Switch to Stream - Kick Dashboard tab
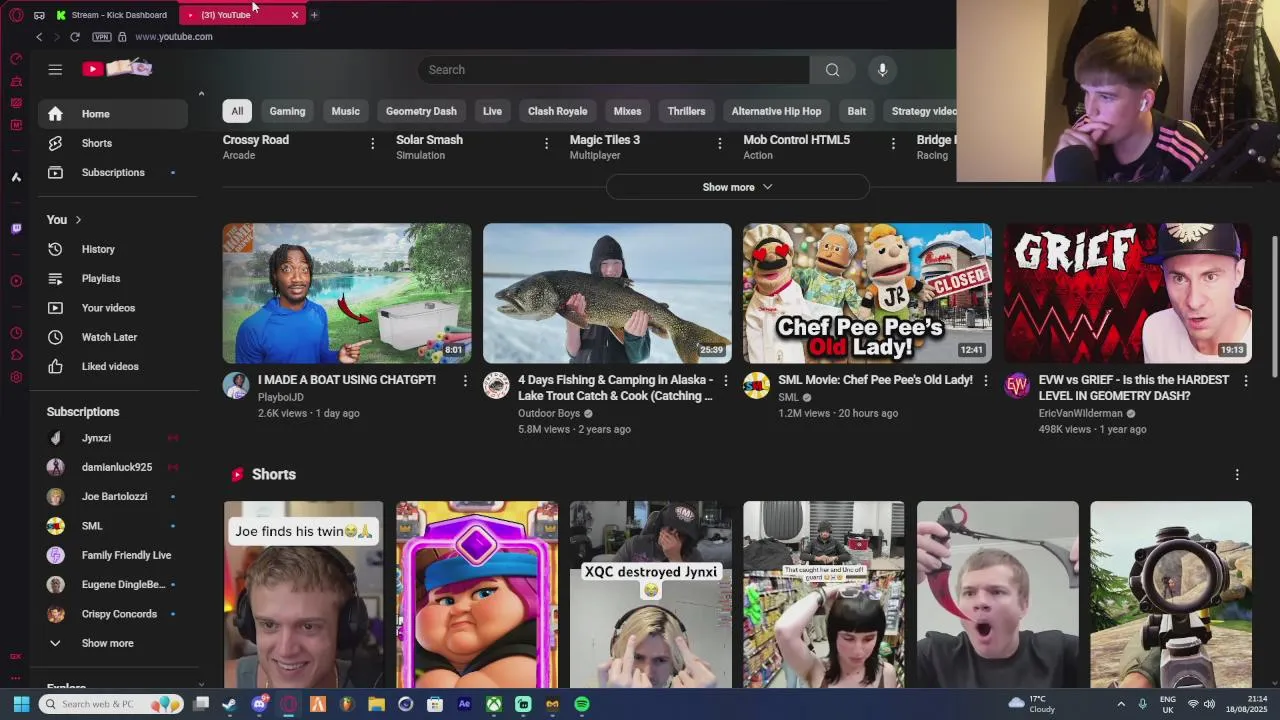This screenshot has width=1280, height=720. (x=112, y=15)
